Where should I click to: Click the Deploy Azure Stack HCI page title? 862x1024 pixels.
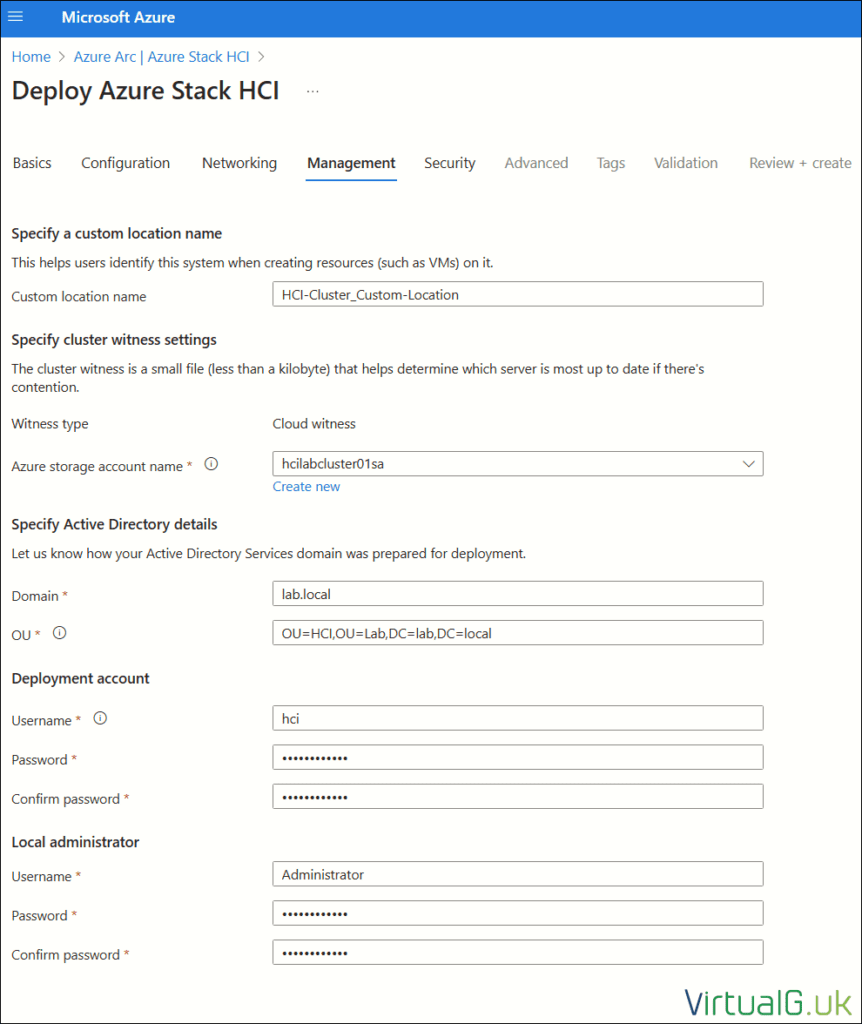point(146,91)
